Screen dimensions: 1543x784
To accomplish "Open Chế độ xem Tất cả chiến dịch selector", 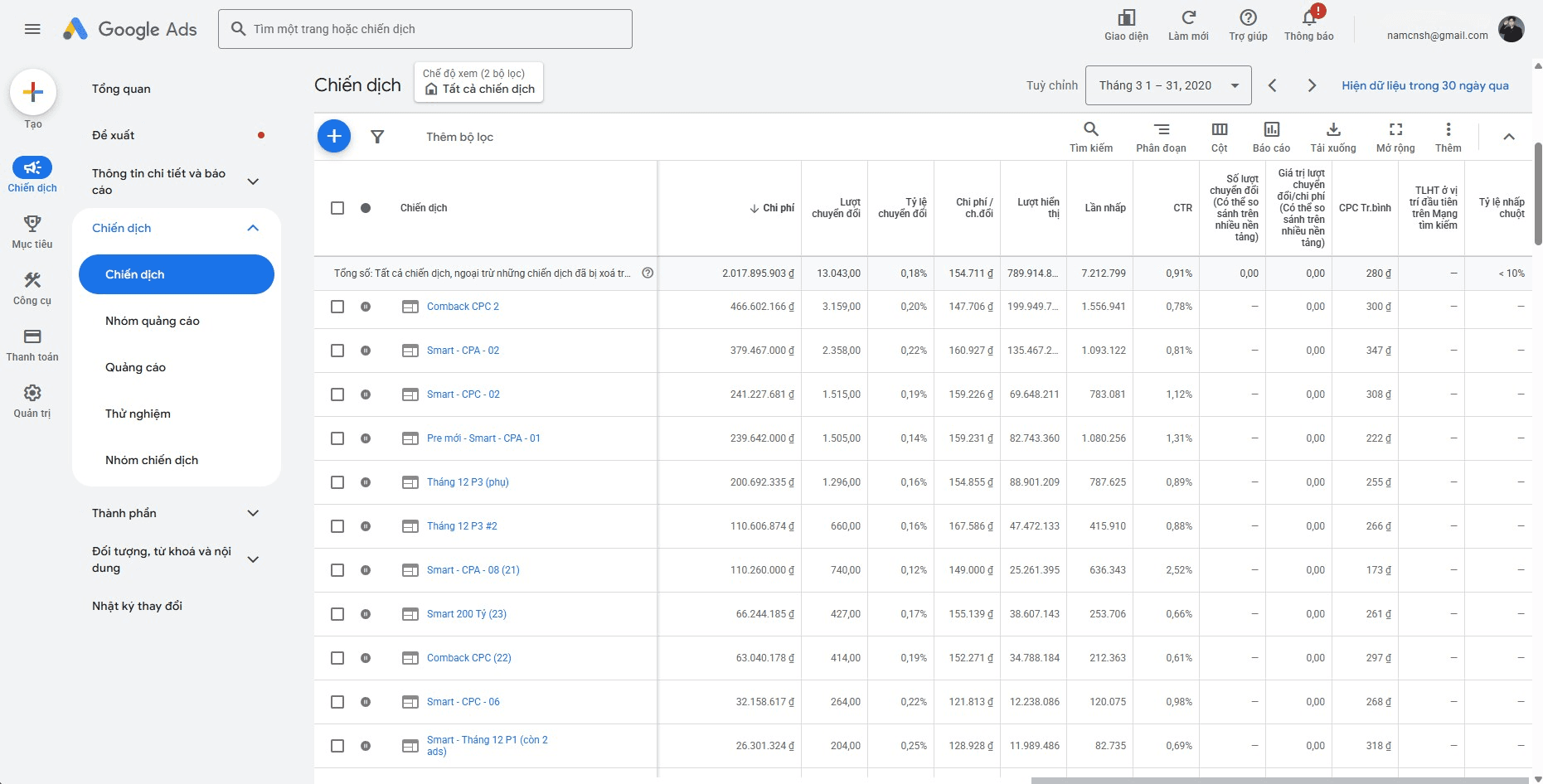I will [478, 82].
